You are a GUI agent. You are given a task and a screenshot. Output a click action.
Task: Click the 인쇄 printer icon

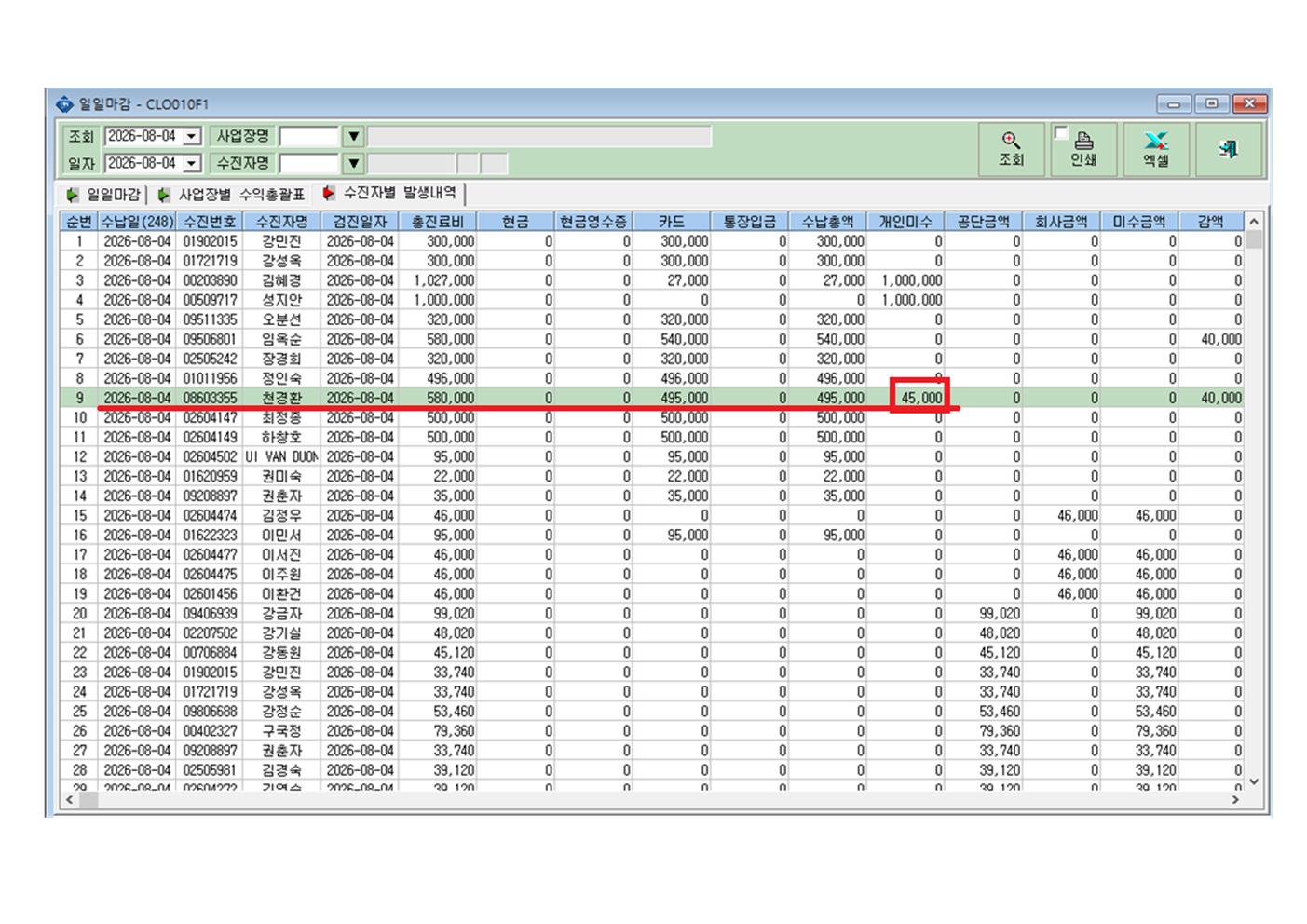(1083, 142)
